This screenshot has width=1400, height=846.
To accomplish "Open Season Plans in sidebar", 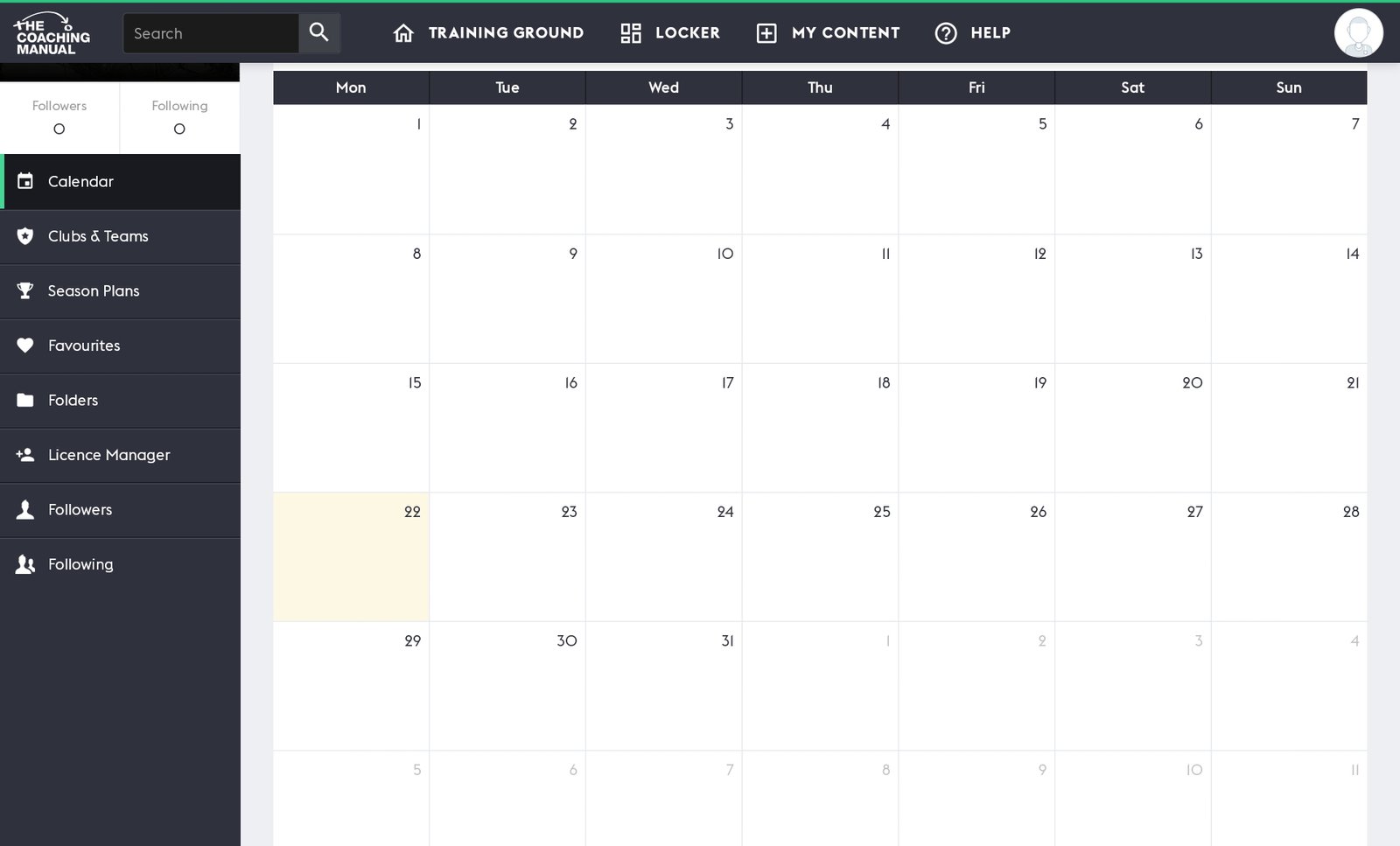I will [120, 291].
